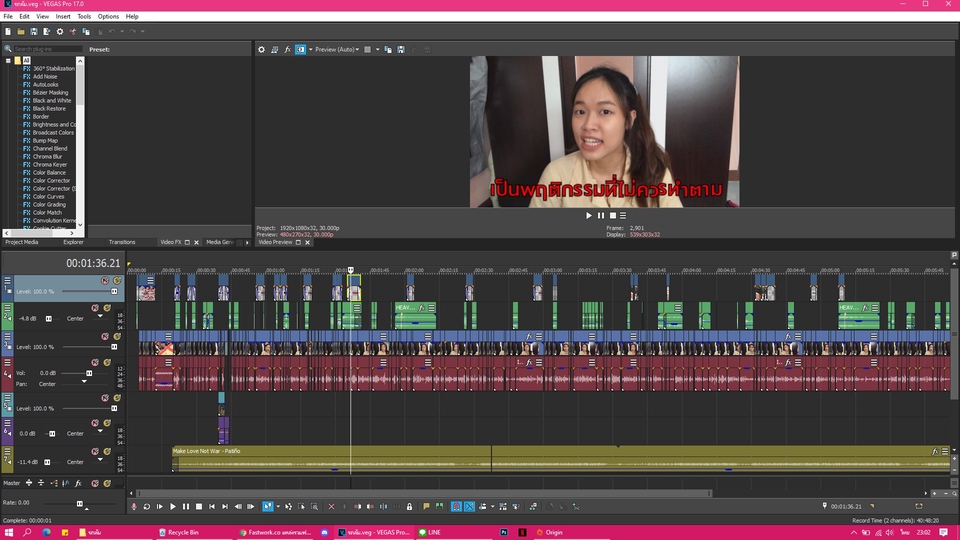The image size is (960, 540).
Task: Go to End in transport bar
Action: pos(225,506)
